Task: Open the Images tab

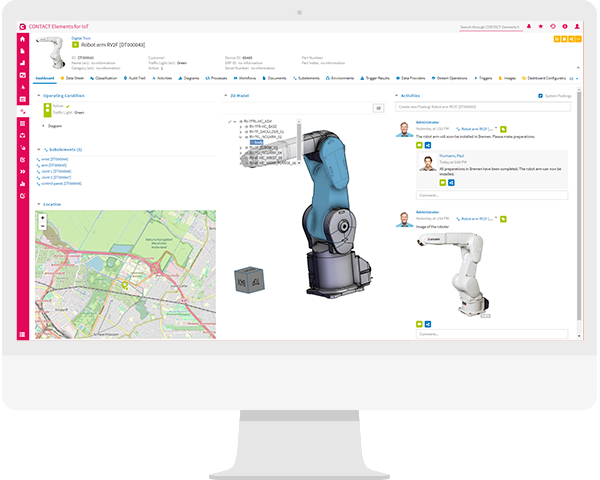Action: pyautogui.click(x=507, y=78)
